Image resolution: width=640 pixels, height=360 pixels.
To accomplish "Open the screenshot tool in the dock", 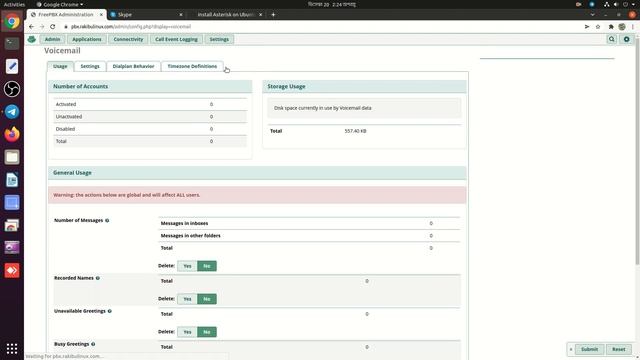I will [12, 202].
